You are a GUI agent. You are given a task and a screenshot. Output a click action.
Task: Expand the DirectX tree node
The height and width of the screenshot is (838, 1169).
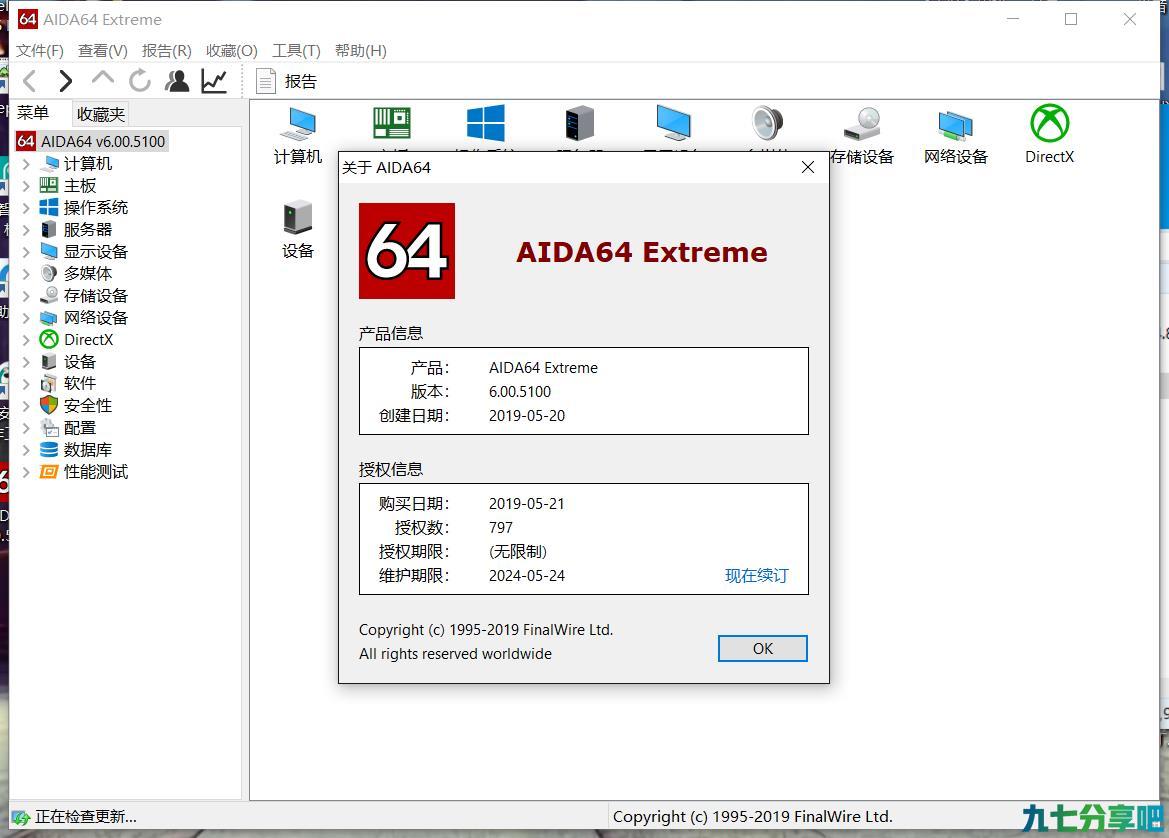tap(26, 340)
